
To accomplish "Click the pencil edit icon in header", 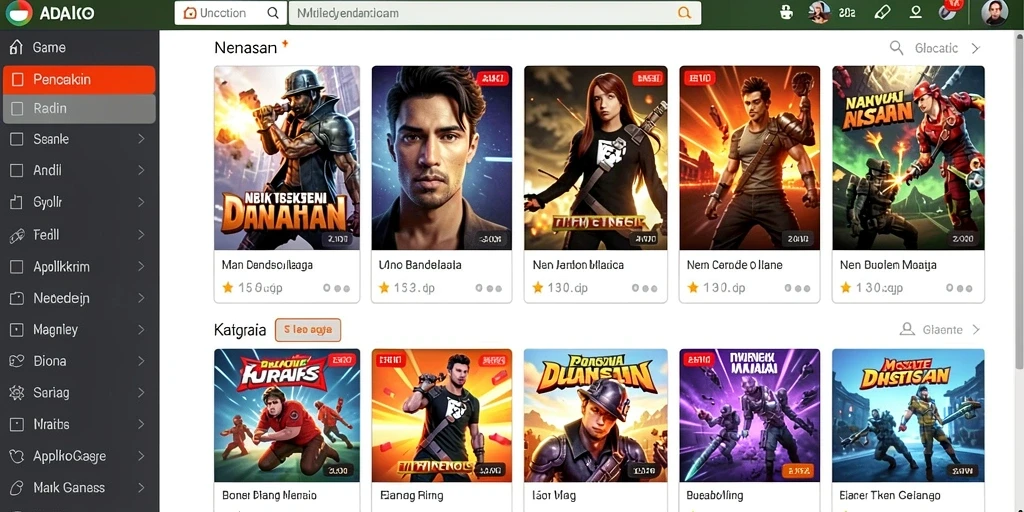I will click(882, 12).
